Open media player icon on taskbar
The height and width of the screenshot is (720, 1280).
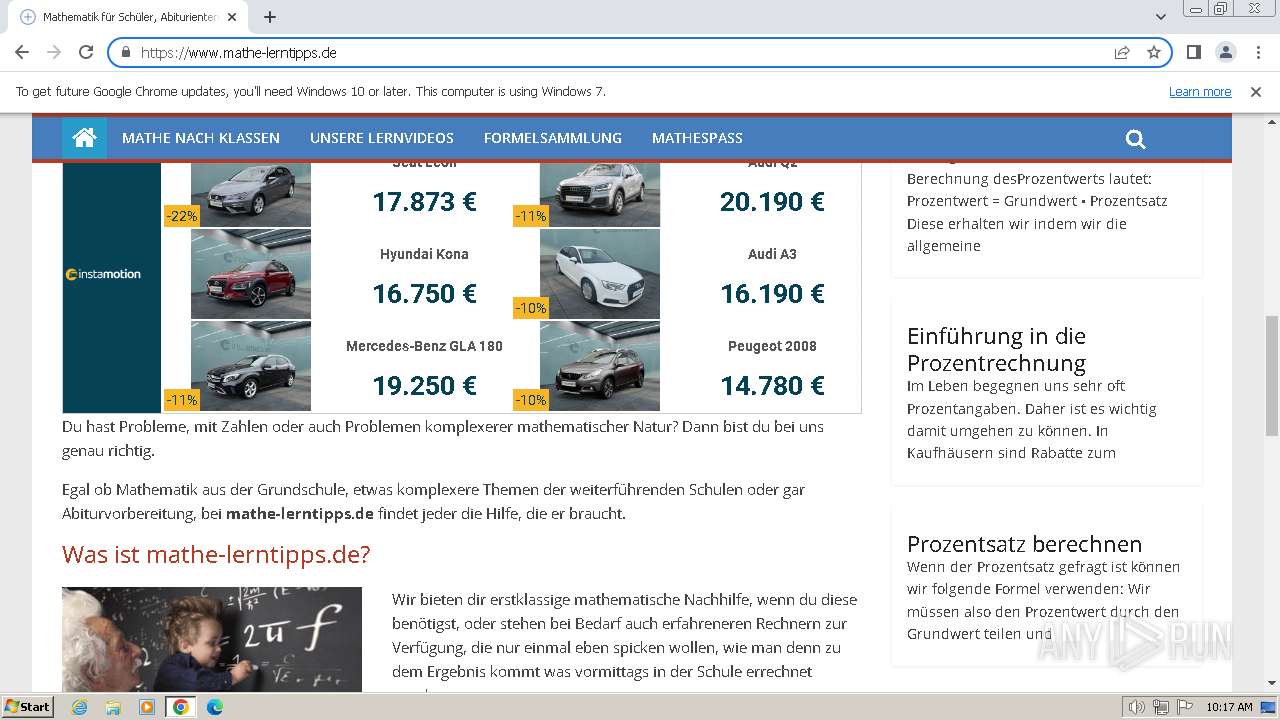[147, 707]
